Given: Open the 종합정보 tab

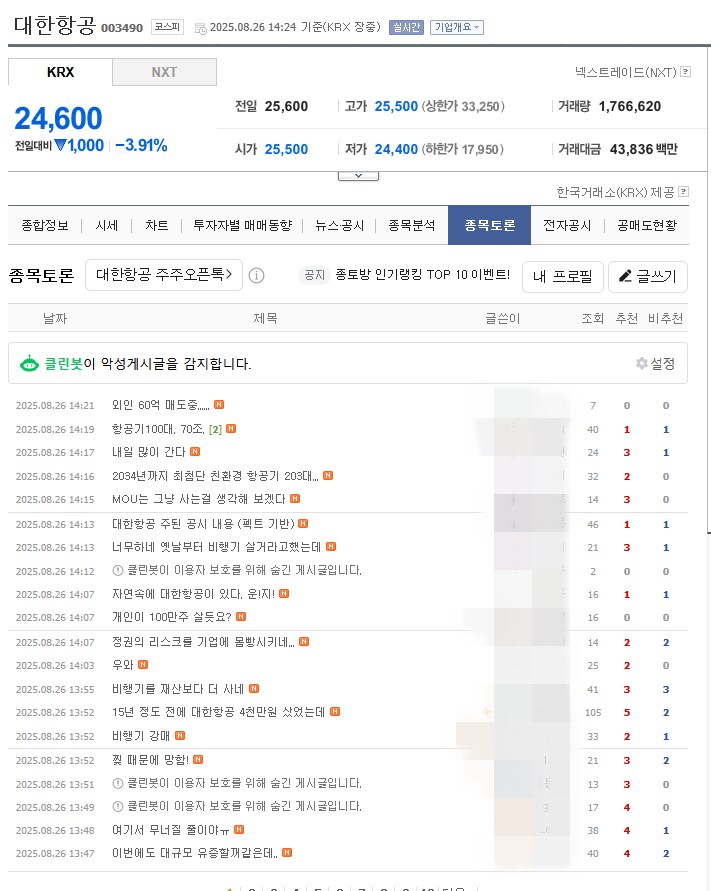Looking at the screenshot, I should click(45, 226).
